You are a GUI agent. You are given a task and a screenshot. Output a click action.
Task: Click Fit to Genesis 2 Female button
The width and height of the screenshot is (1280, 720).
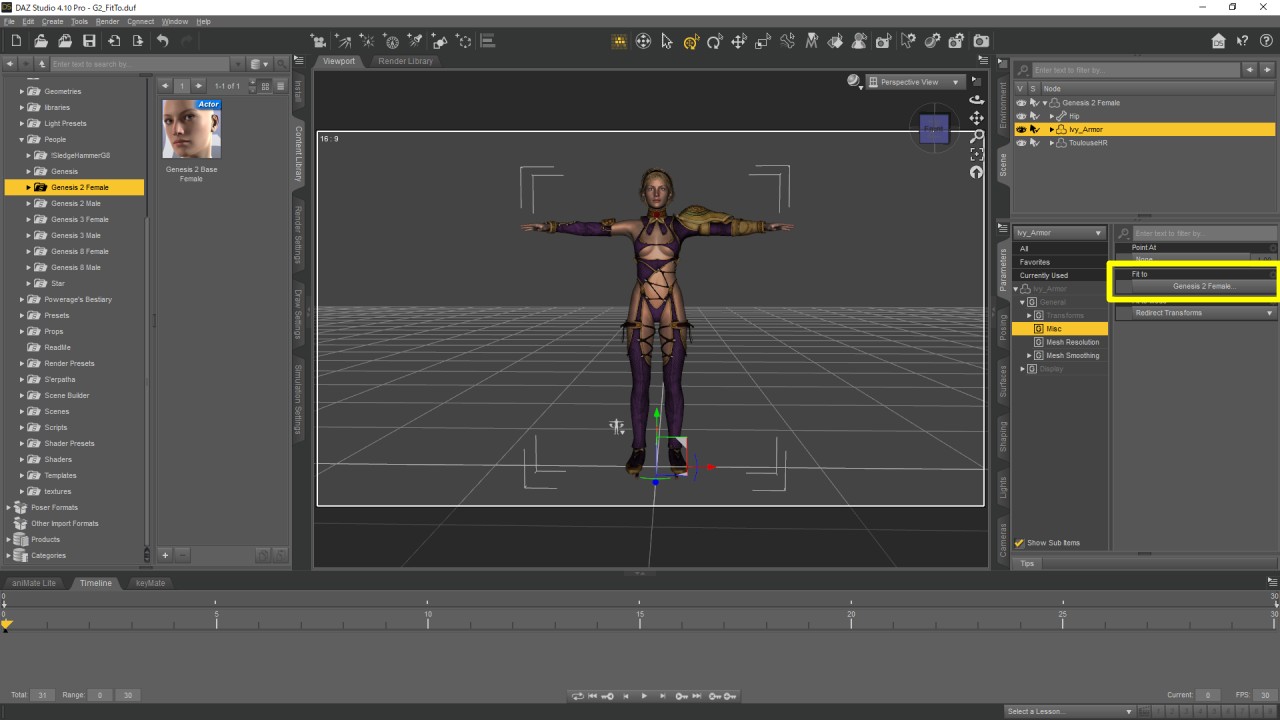1203,286
